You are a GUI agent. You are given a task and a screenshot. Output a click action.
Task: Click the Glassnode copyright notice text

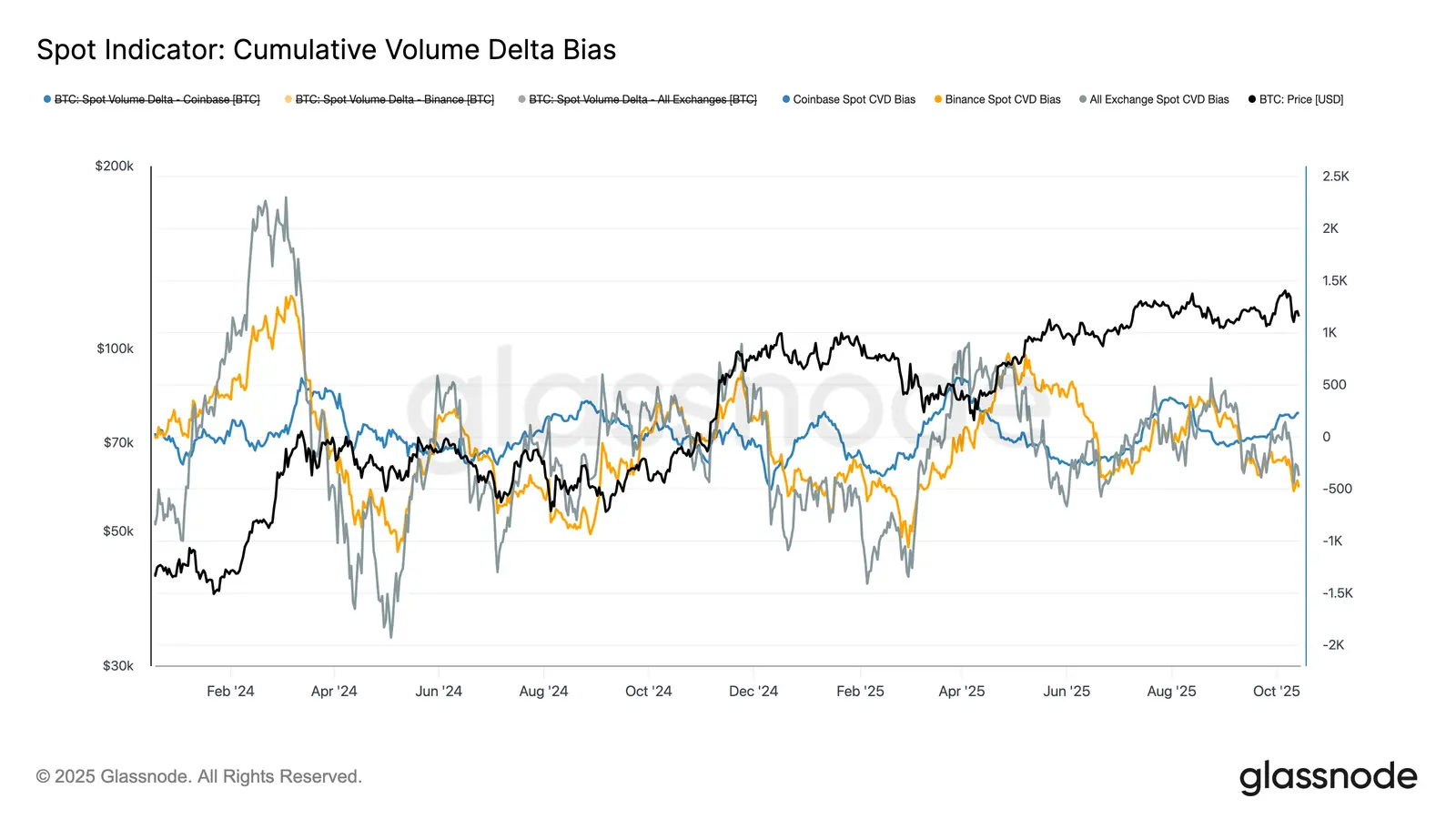199,776
